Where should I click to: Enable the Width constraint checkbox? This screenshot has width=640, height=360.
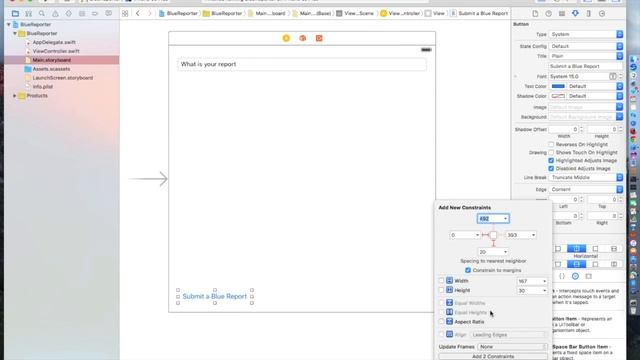coord(441,281)
